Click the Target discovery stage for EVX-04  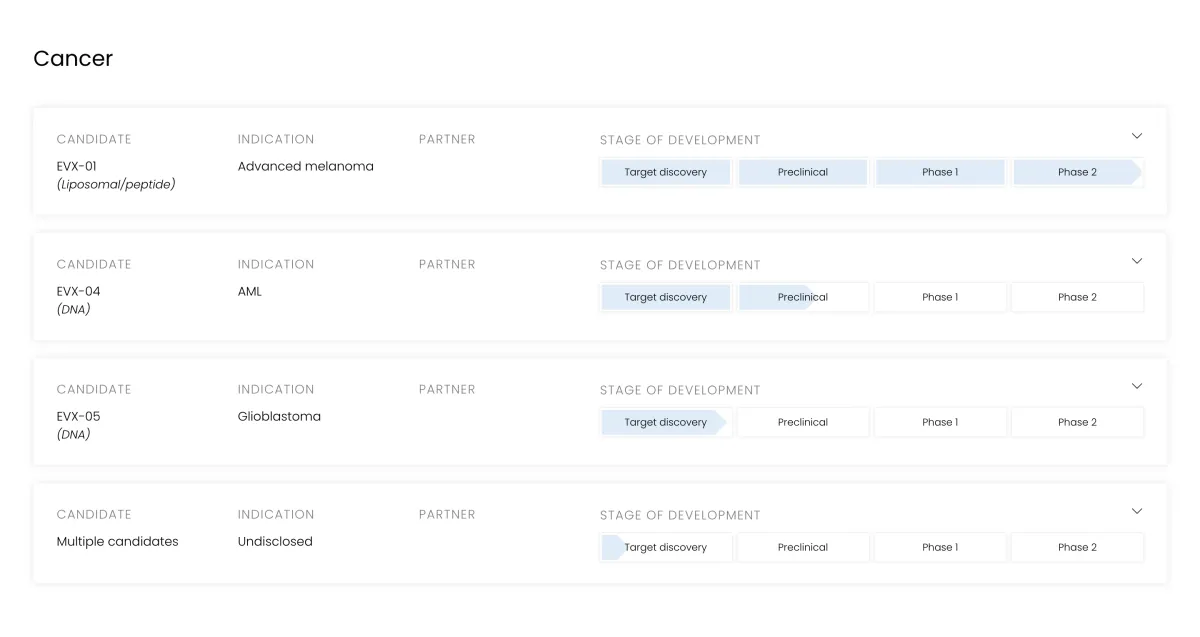(x=666, y=297)
